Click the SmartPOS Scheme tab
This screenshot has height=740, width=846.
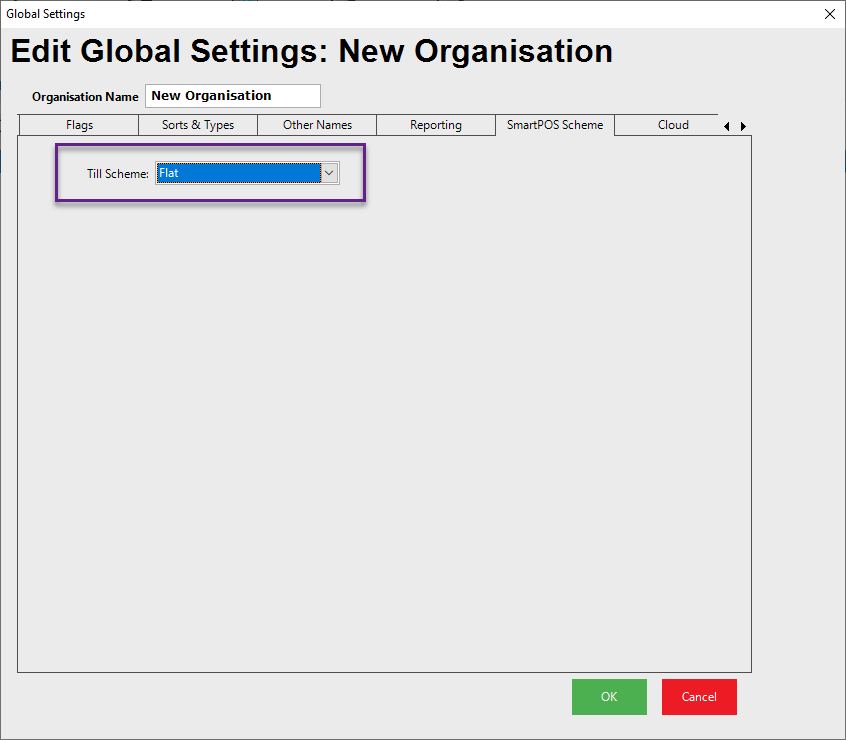click(x=554, y=125)
